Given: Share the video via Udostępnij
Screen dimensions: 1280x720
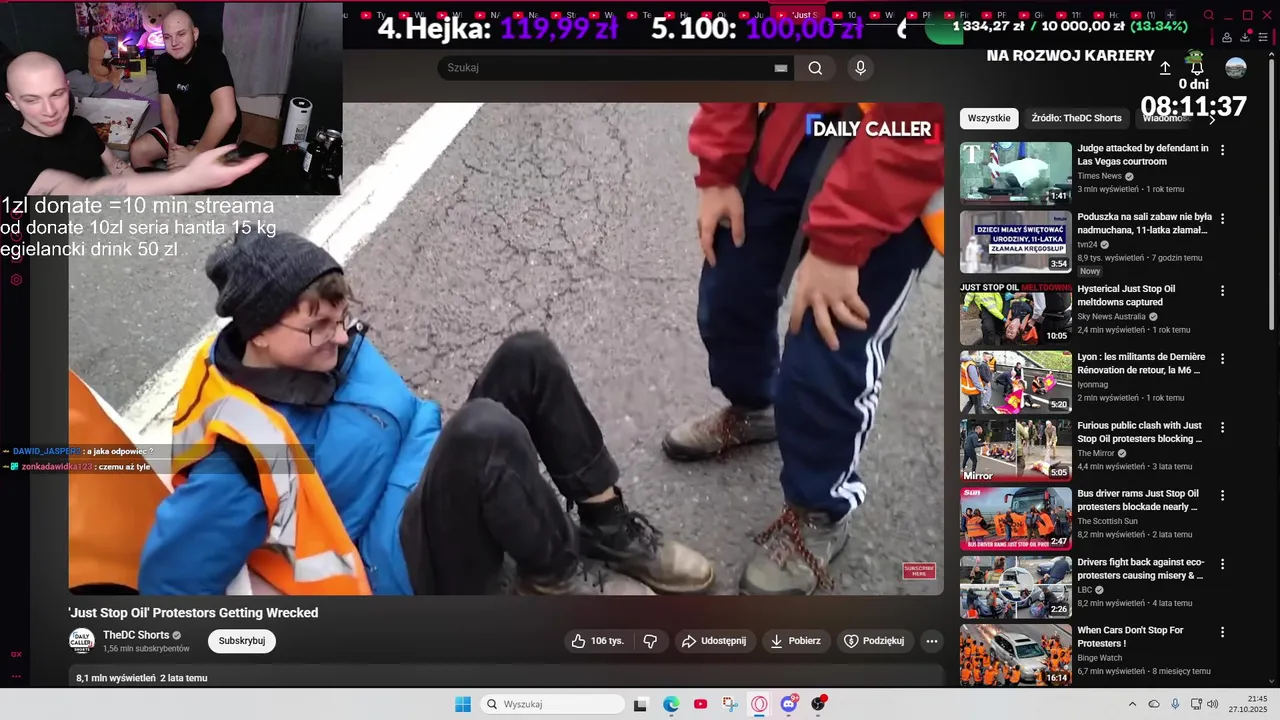Looking at the screenshot, I should (x=713, y=641).
